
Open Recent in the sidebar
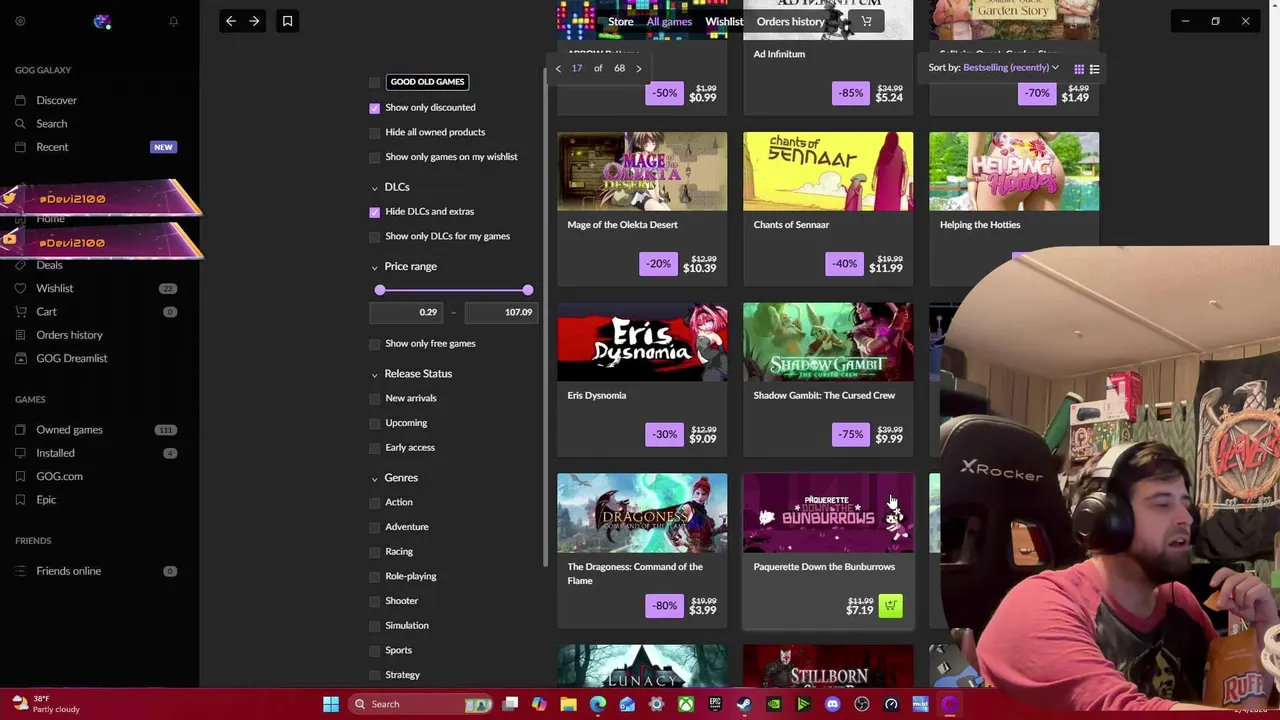coord(52,147)
